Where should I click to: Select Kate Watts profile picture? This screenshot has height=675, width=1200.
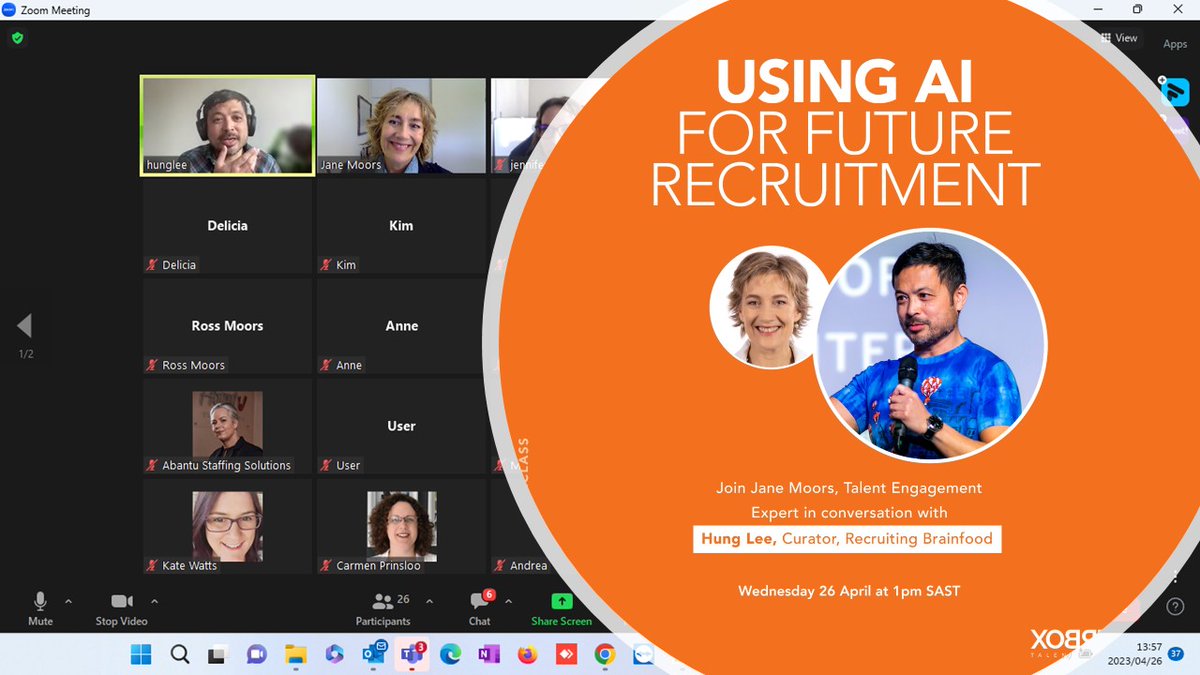click(x=228, y=524)
